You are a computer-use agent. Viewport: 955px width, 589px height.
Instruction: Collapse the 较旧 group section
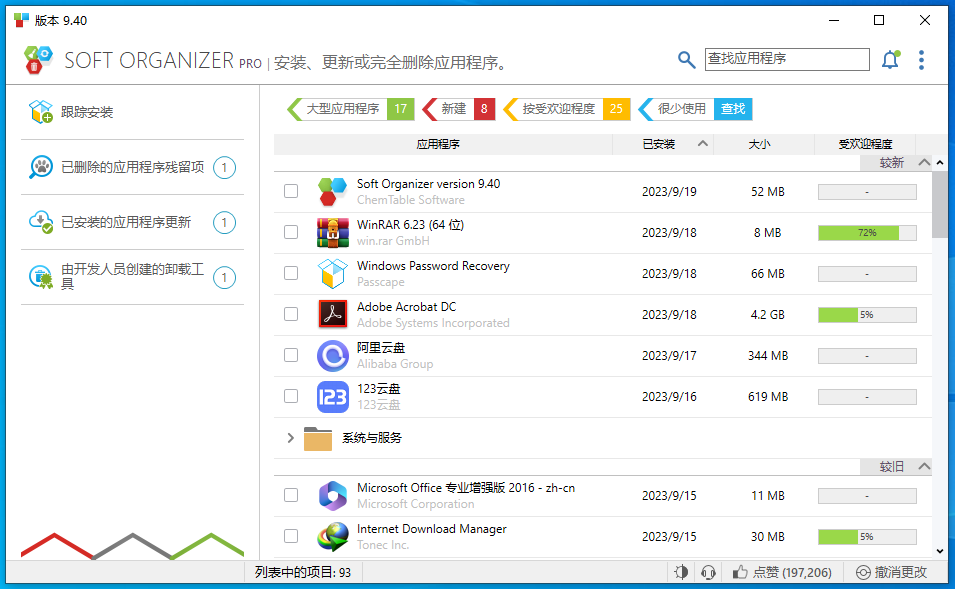pos(924,467)
